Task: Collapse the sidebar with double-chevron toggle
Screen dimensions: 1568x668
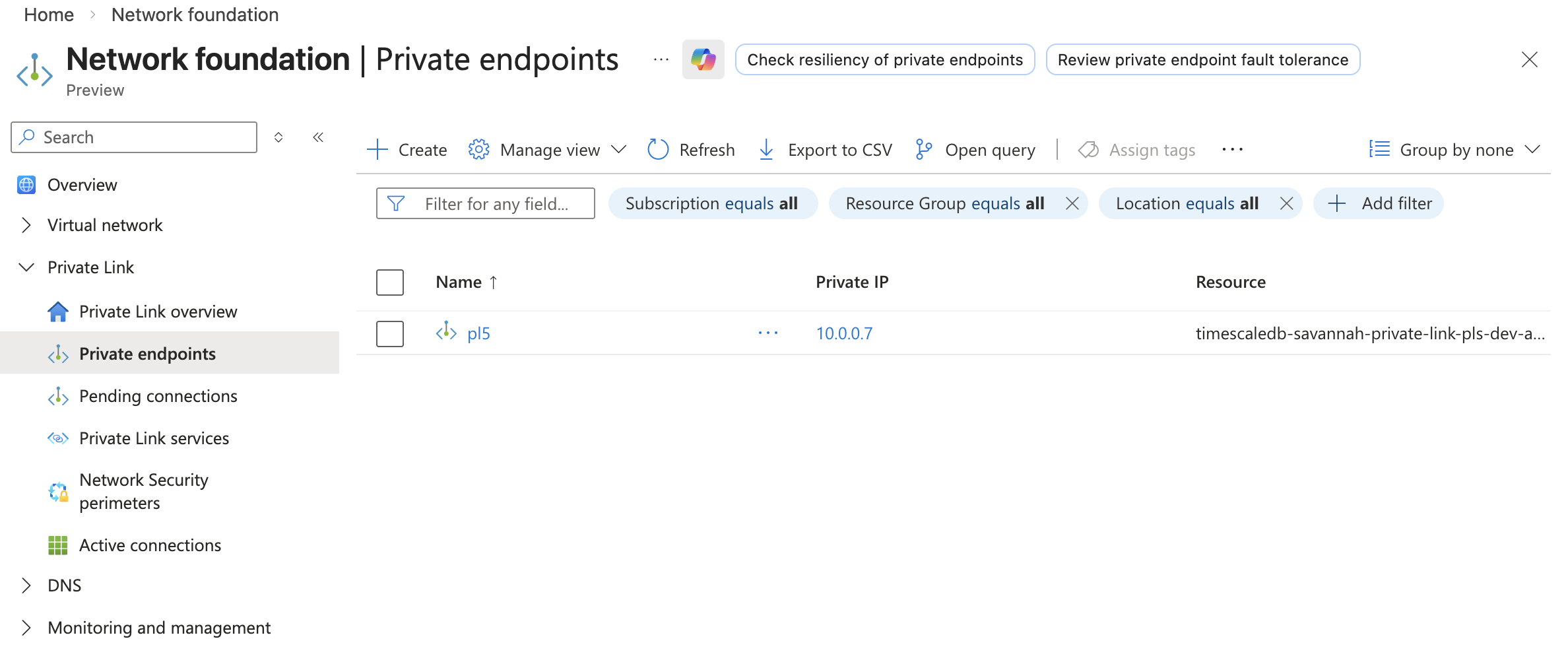Action: [x=317, y=137]
